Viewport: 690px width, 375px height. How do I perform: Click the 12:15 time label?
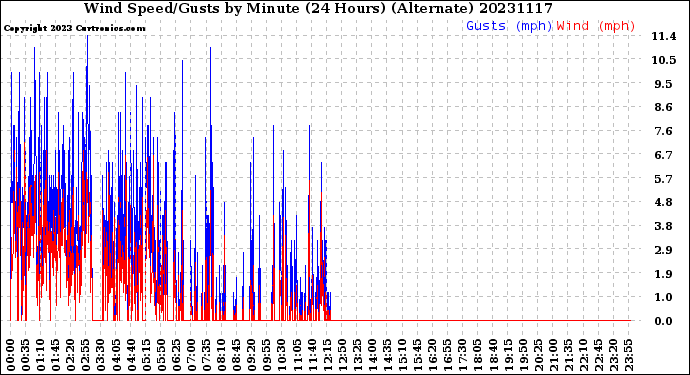327,356
